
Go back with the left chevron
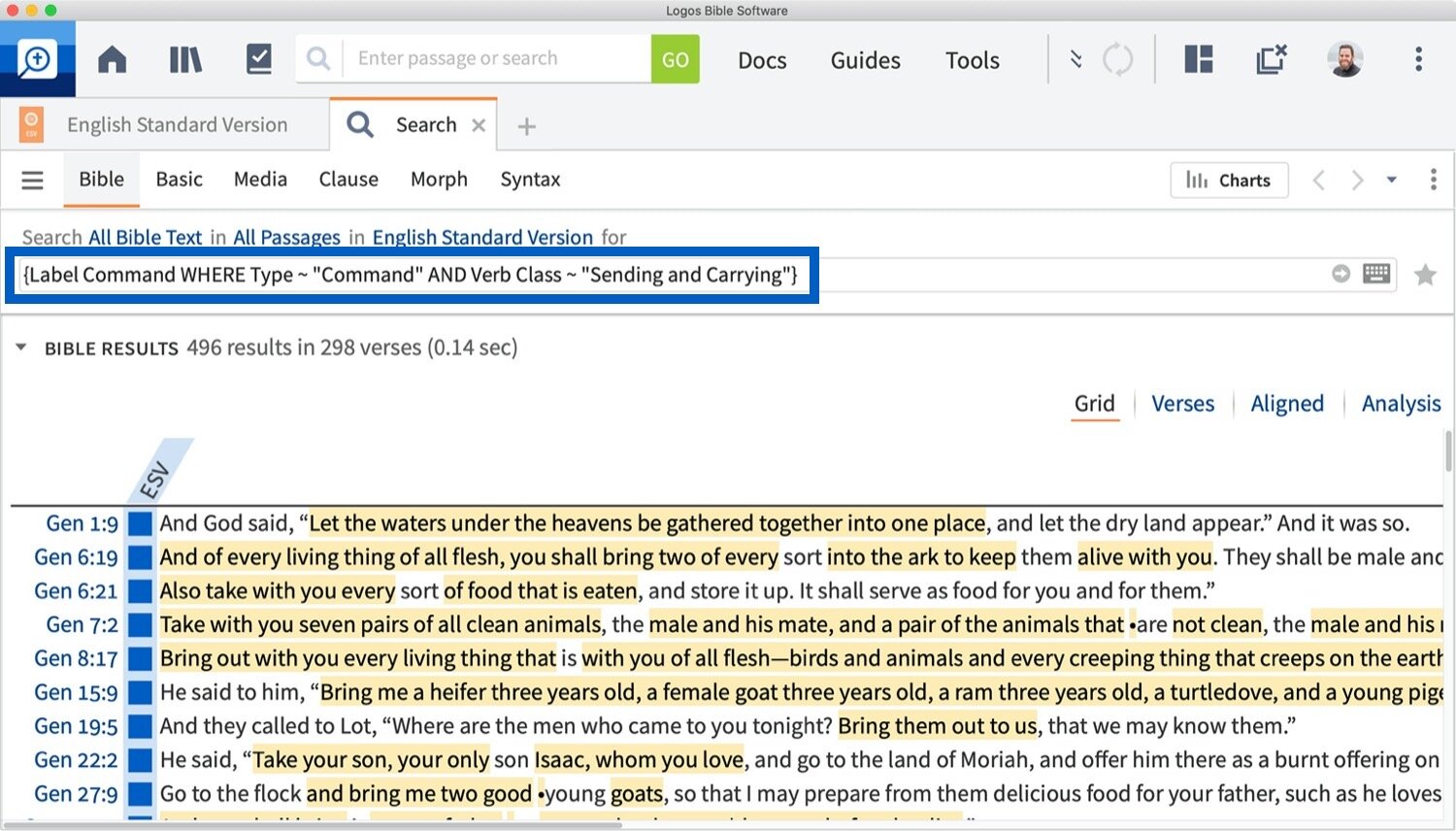point(1318,180)
